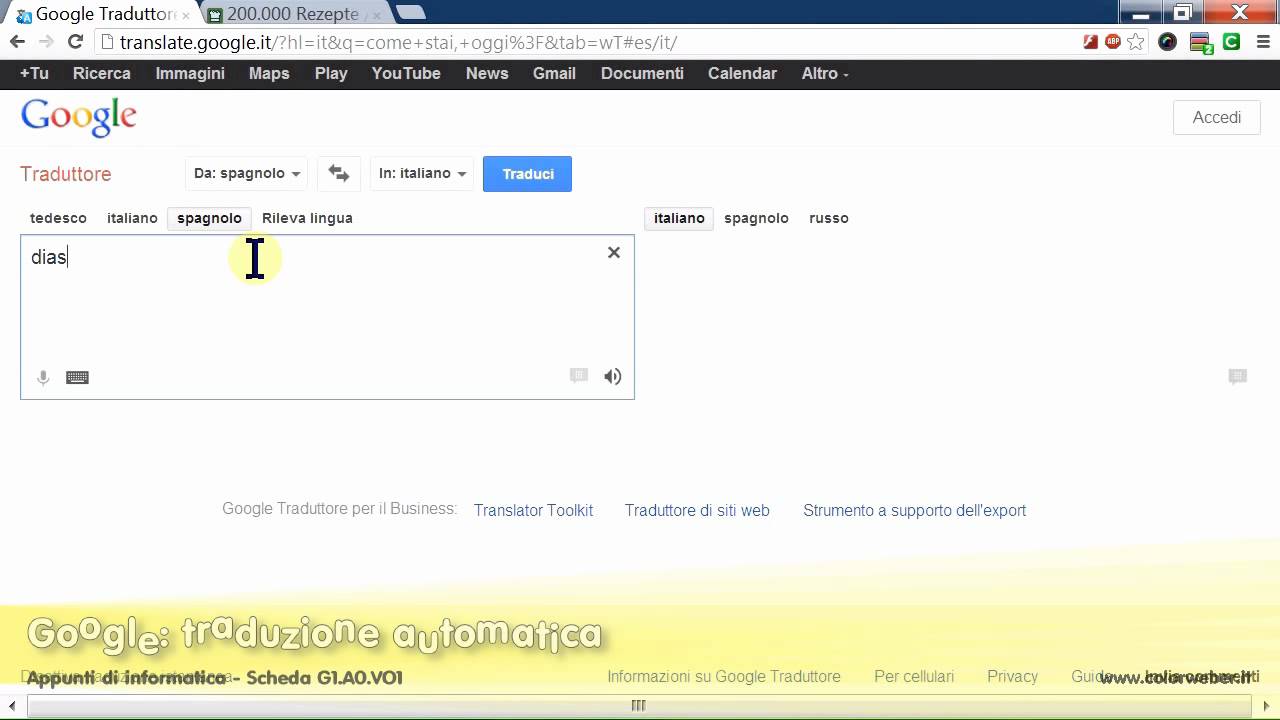The width and height of the screenshot is (1280, 720).
Task: Open Strumento a supporto dell'export link
Action: [914, 510]
